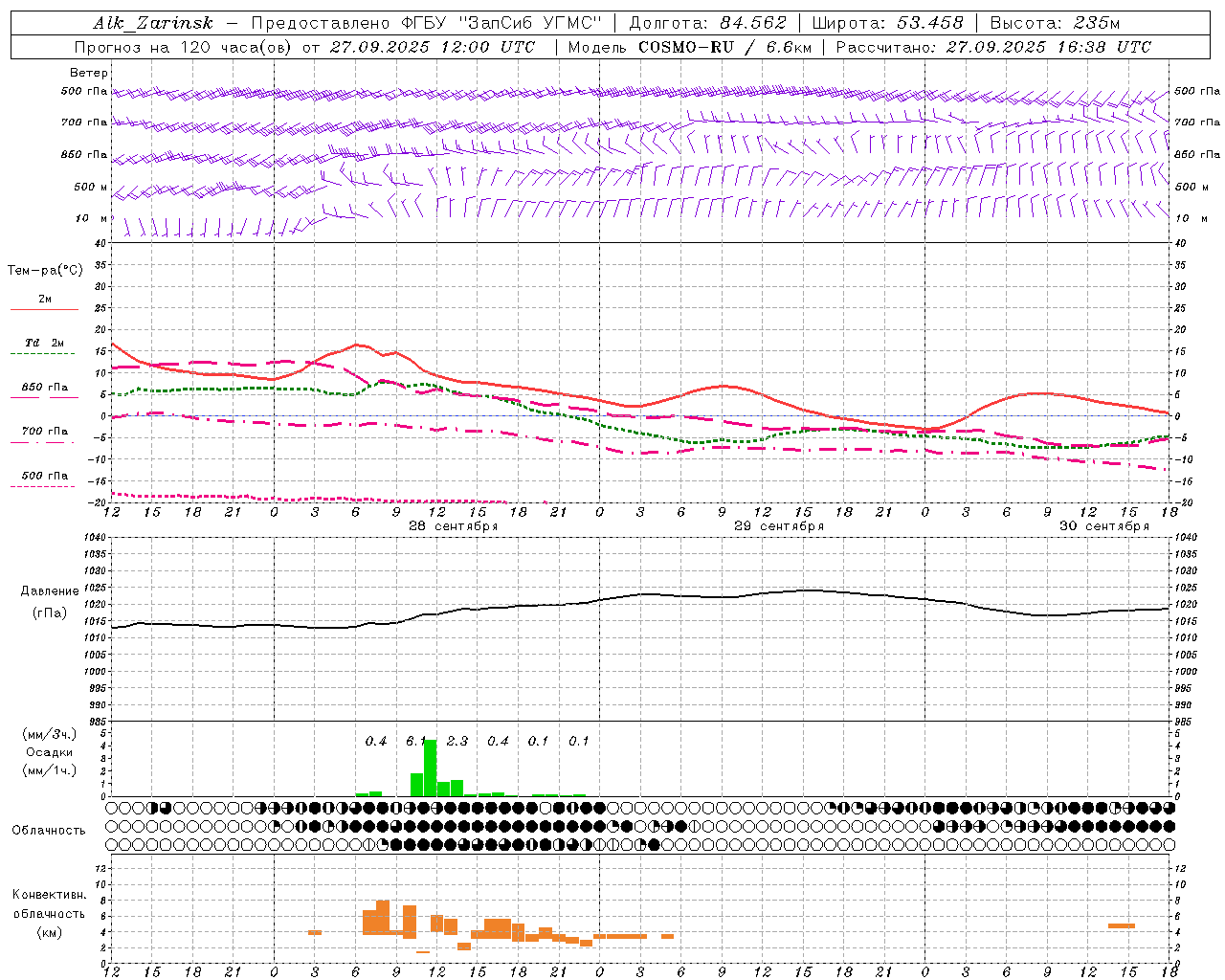
Task: Click the long-dash line sample under "850 гПа" legend
Action: pos(42,397)
